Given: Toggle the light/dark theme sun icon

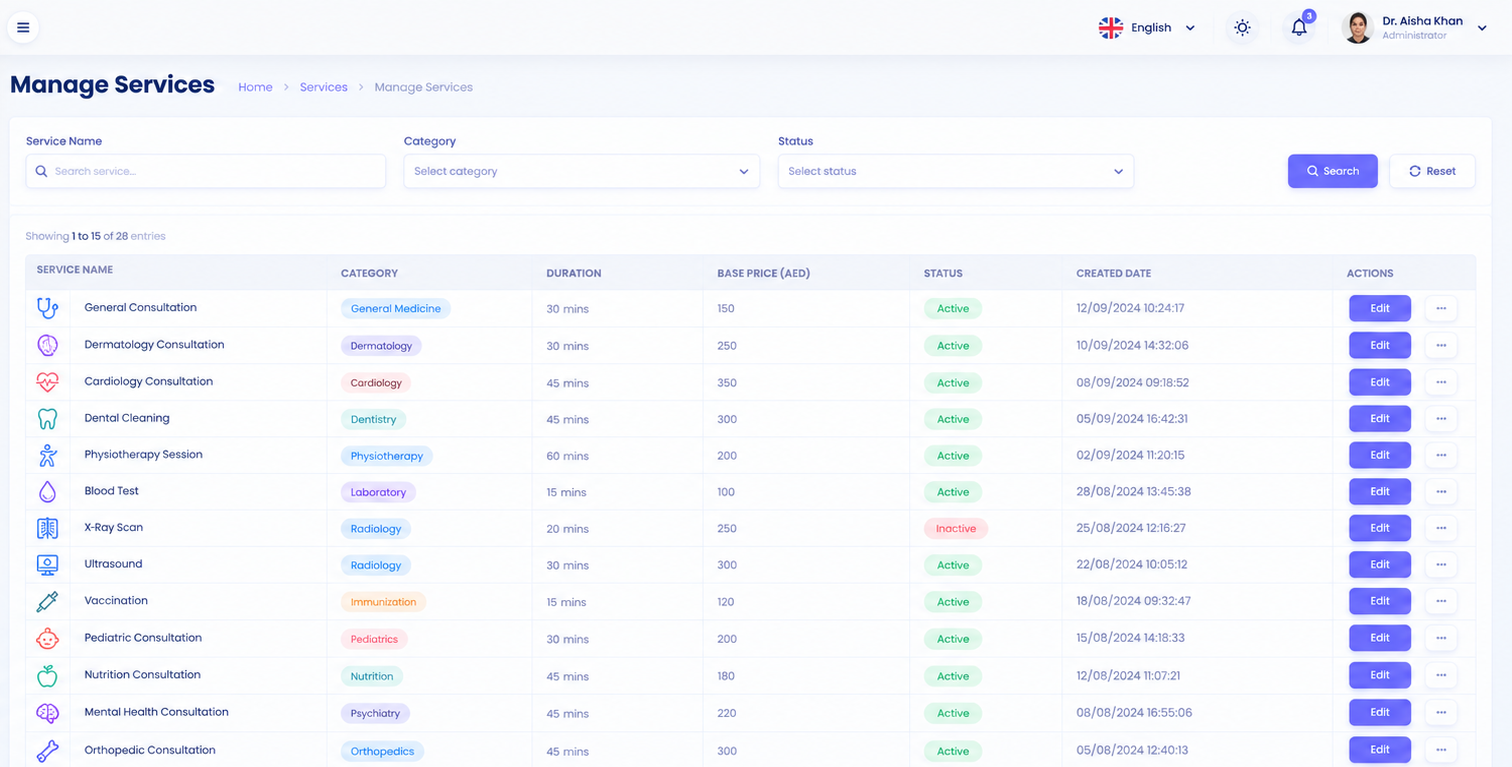Looking at the screenshot, I should 1242,28.
